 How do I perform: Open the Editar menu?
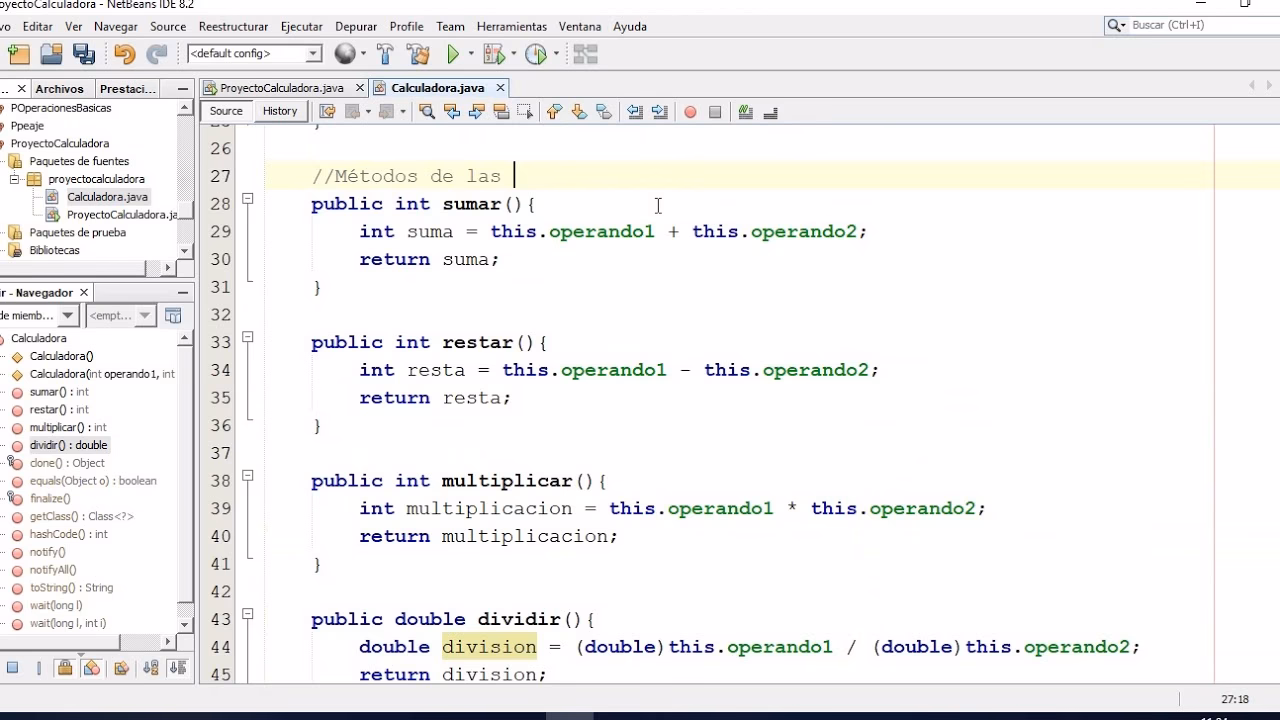[37, 26]
